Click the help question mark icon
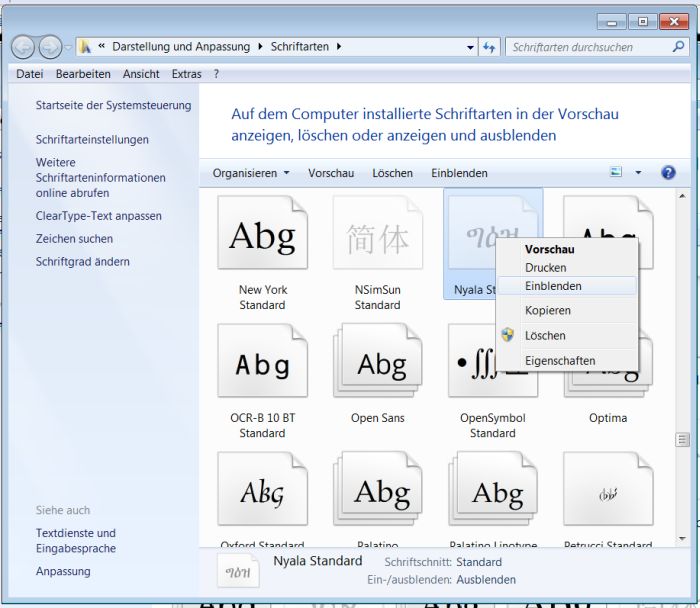 pos(668,172)
